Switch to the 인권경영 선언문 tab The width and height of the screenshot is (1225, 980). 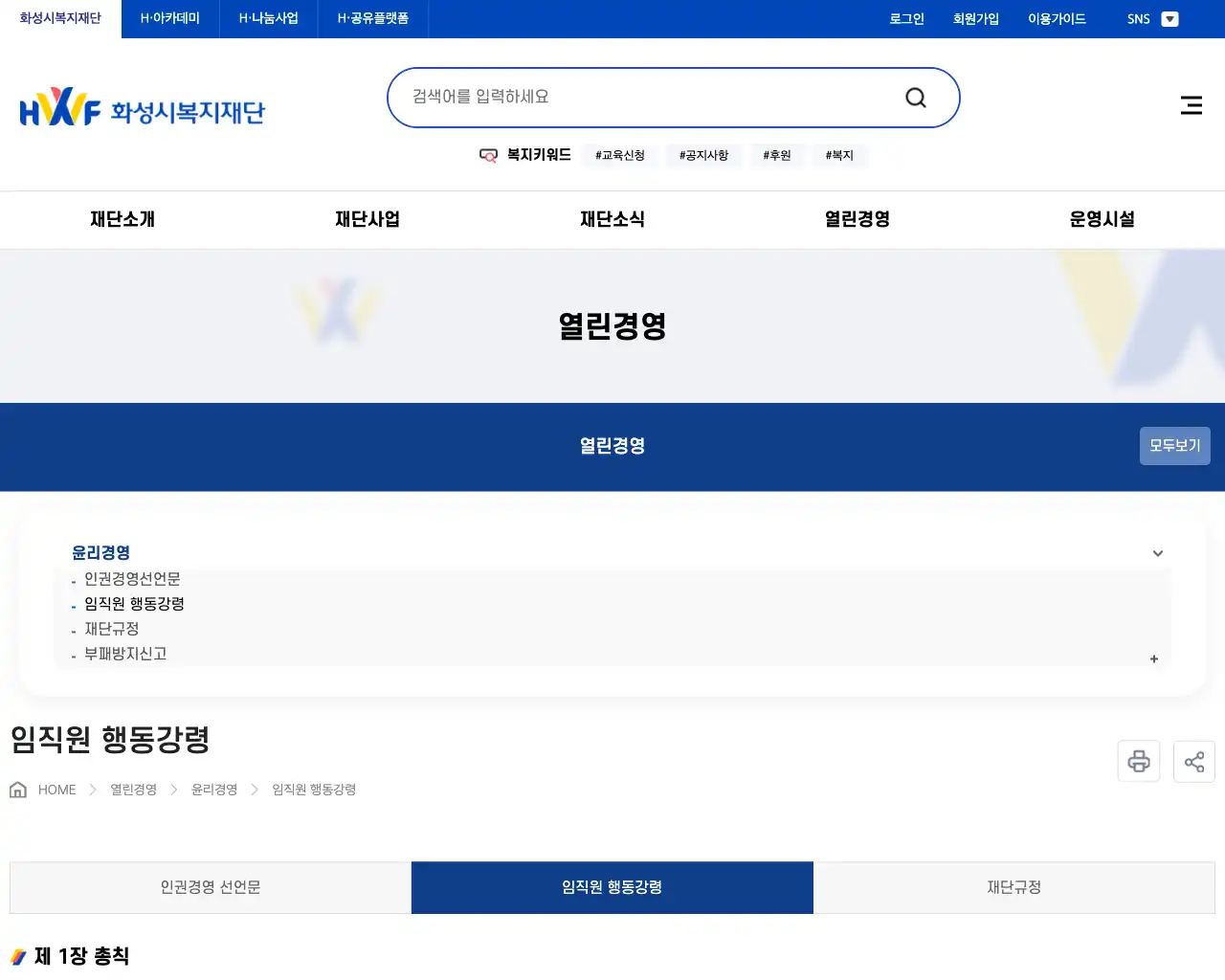(x=210, y=887)
